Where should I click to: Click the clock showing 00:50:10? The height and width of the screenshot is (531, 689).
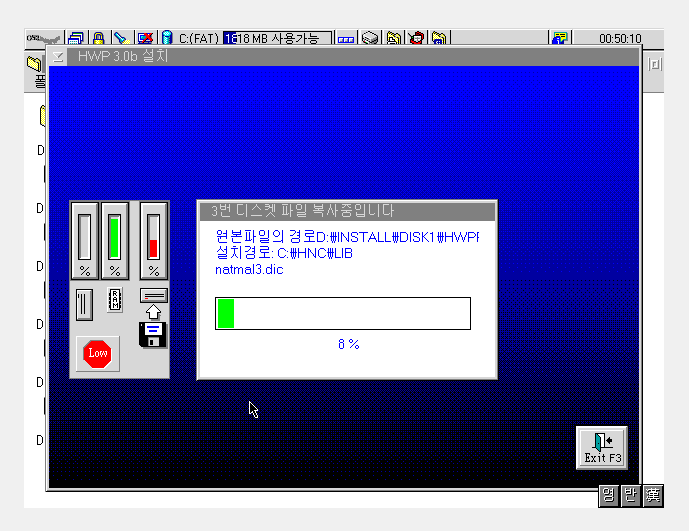tap(619, 39)
